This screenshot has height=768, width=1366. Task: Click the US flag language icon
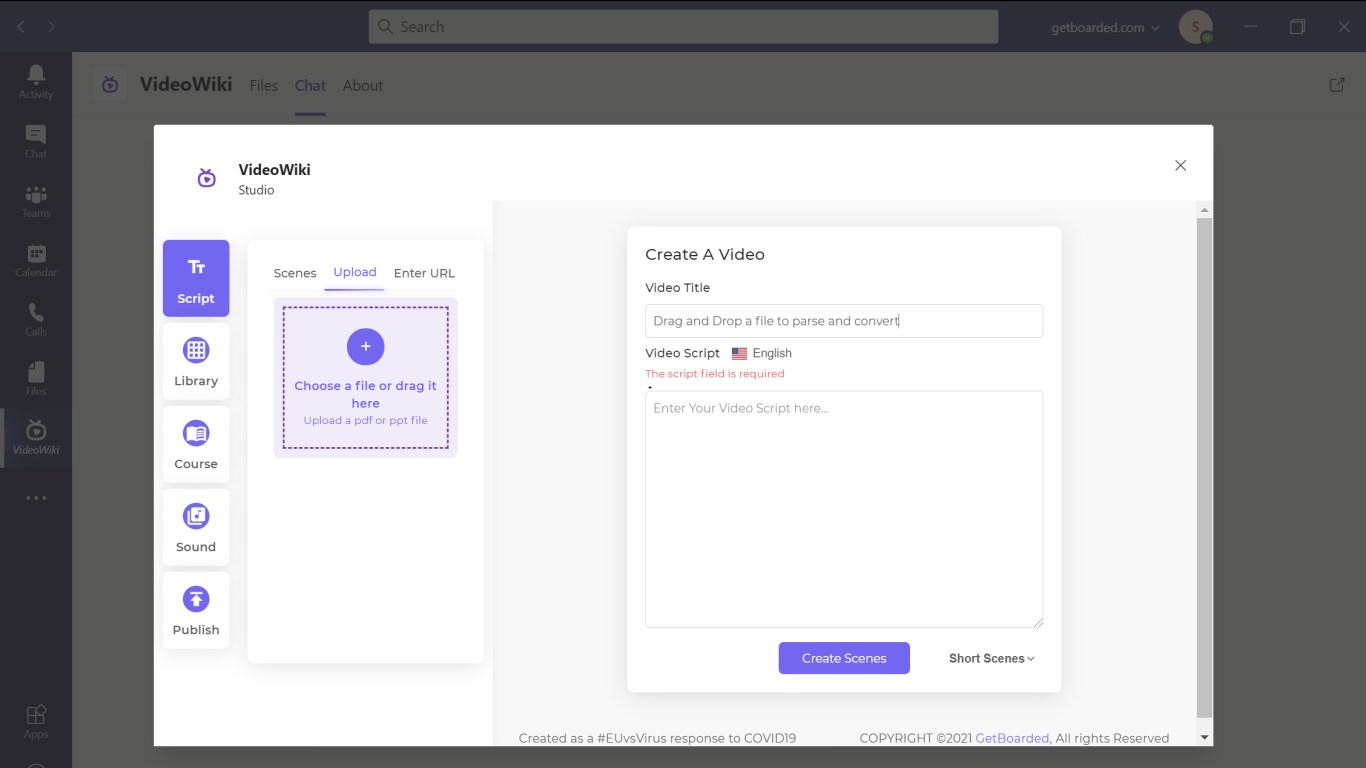point(739,353)
